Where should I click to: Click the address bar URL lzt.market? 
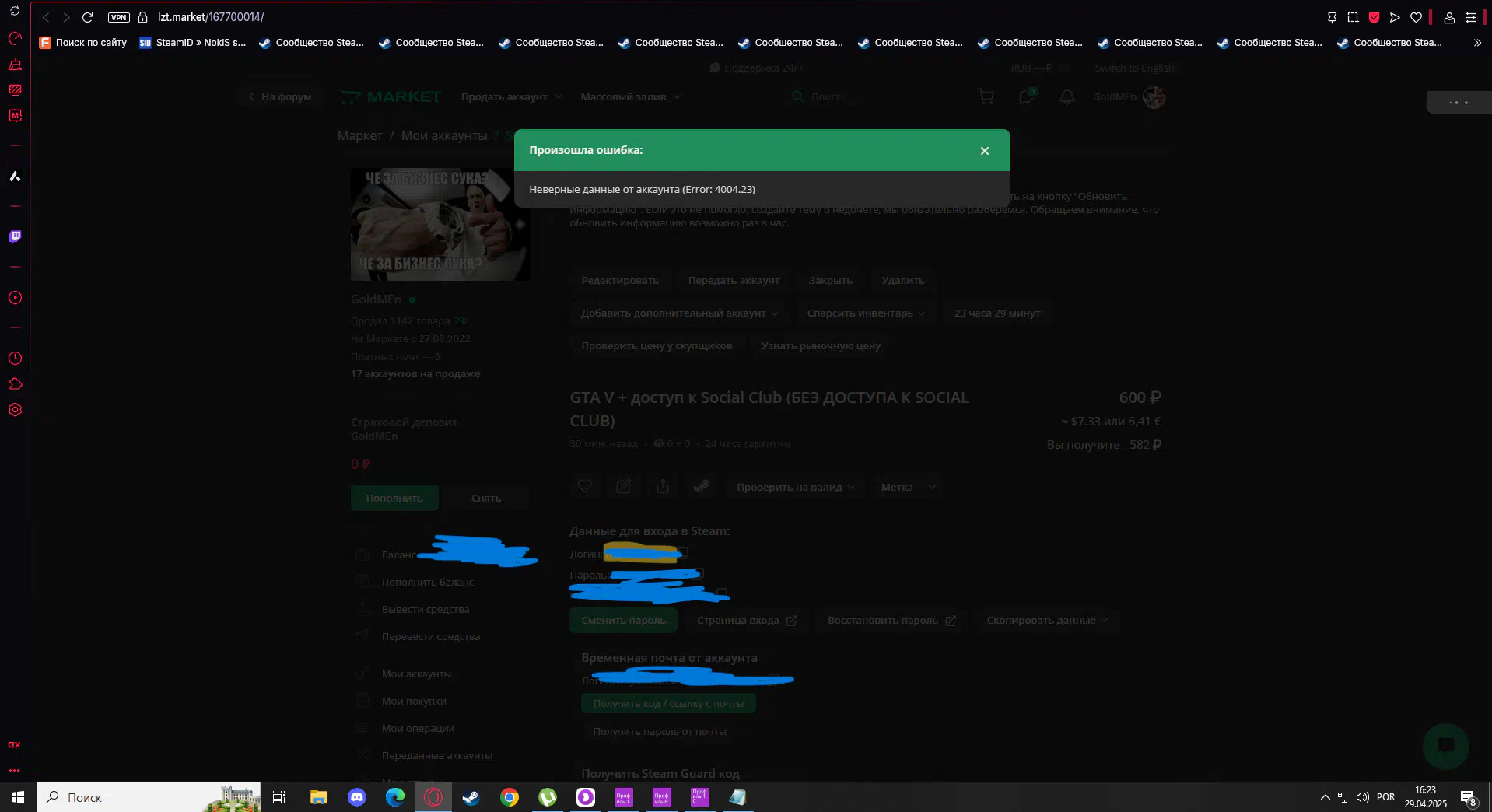[x=210, y=17]
